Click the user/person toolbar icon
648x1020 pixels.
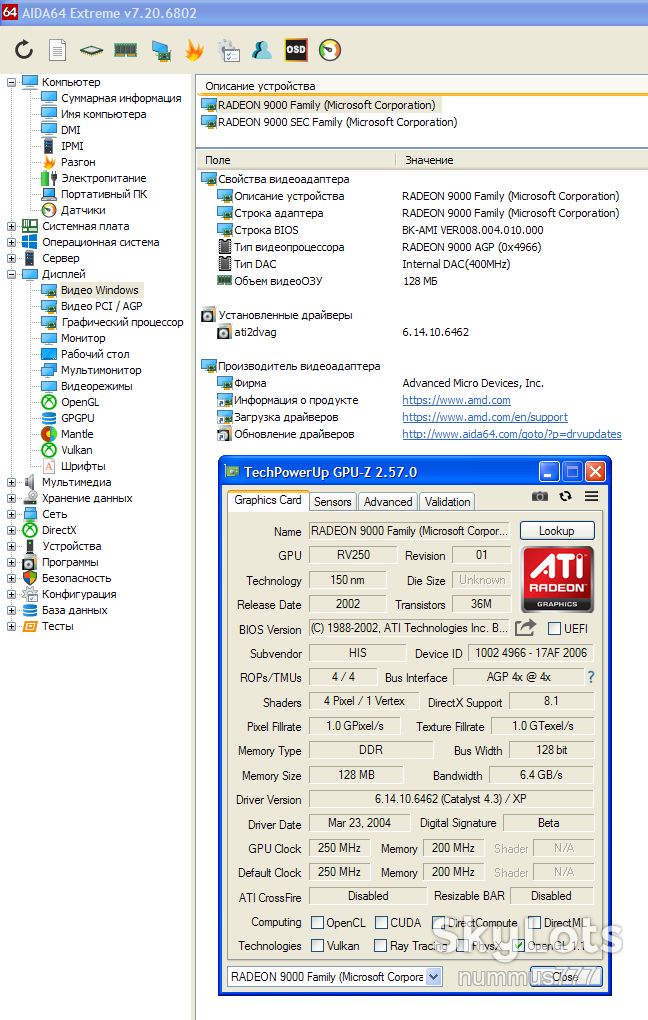coord(262,49)
